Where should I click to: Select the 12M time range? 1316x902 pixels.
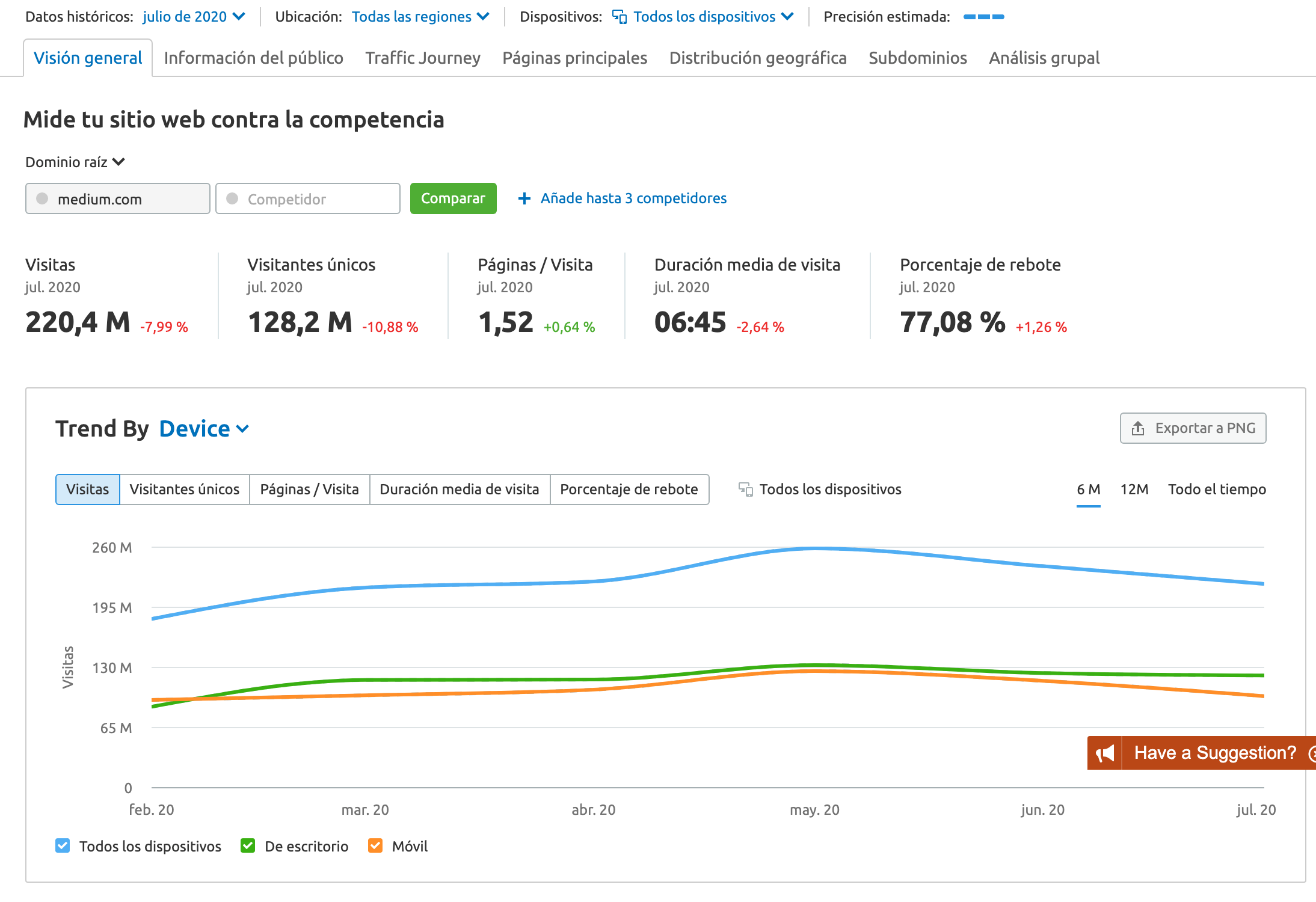[1134, 489]
